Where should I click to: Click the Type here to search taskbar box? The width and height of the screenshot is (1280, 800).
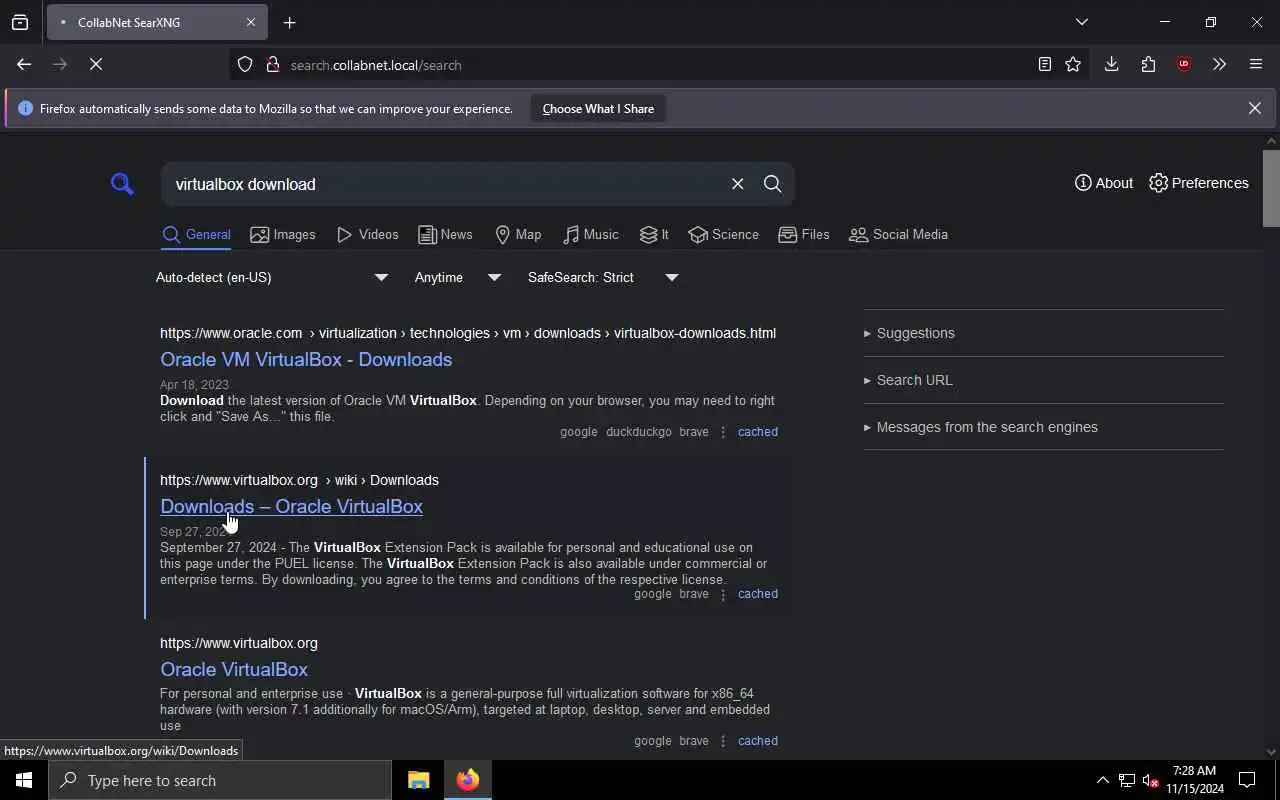(x=220, y=780)
